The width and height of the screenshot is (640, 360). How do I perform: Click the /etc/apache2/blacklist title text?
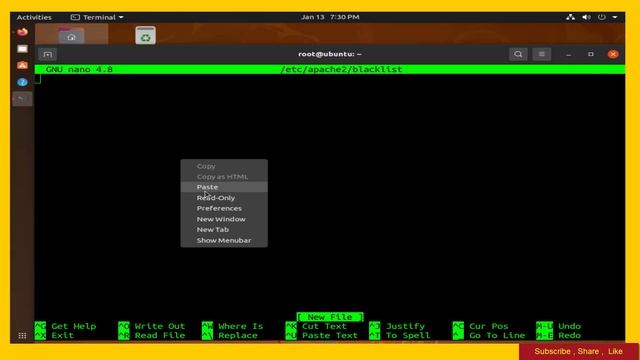click(341, 69)
